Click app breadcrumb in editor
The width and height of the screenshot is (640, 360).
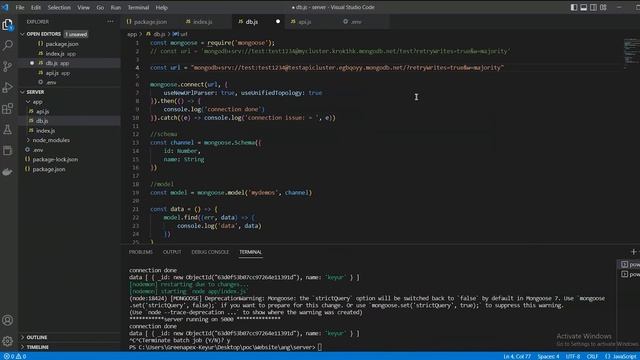(x=131, y=34)
